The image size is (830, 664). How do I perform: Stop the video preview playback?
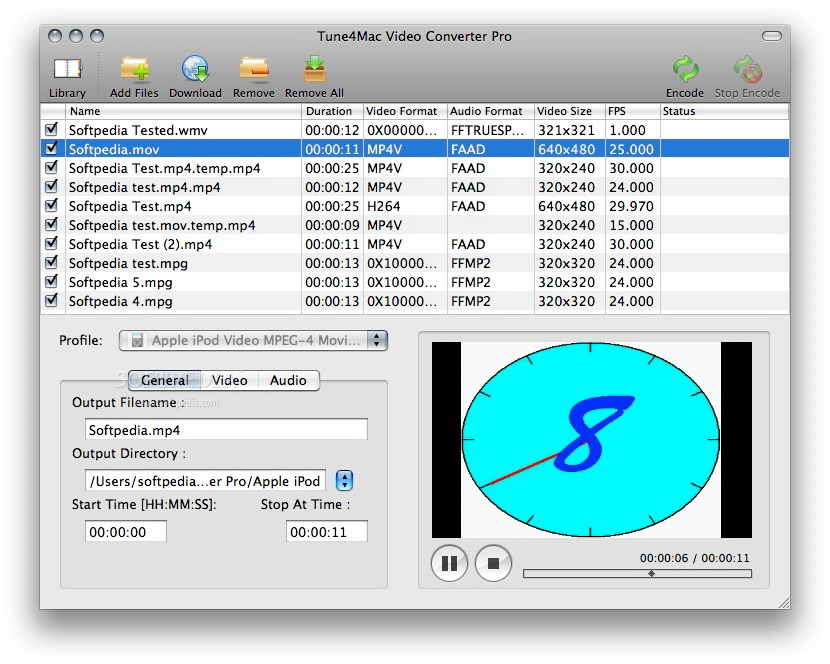tap(493, 563)
